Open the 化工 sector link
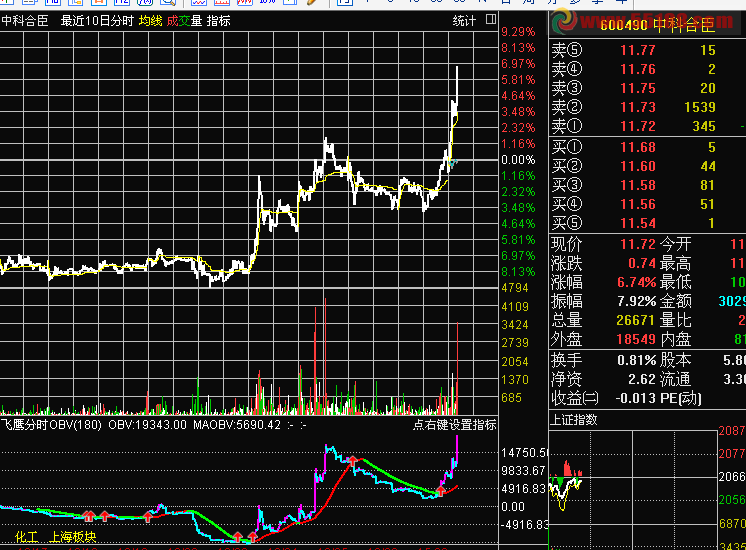The height and width of the screenshot is (550, 746). coord(26,537)
